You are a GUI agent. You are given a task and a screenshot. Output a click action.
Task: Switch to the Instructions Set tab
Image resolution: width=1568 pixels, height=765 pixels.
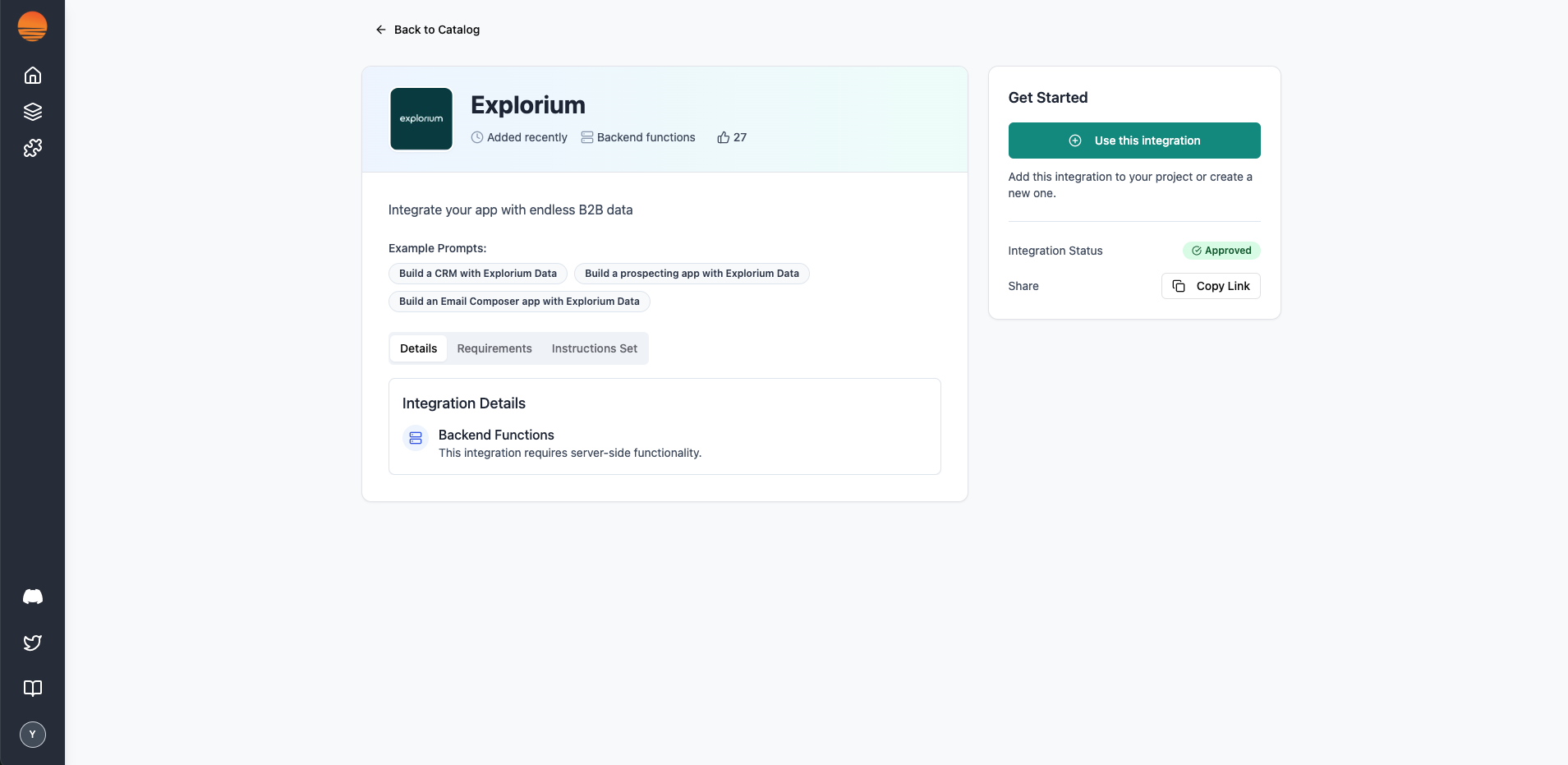tap(595, 348)
